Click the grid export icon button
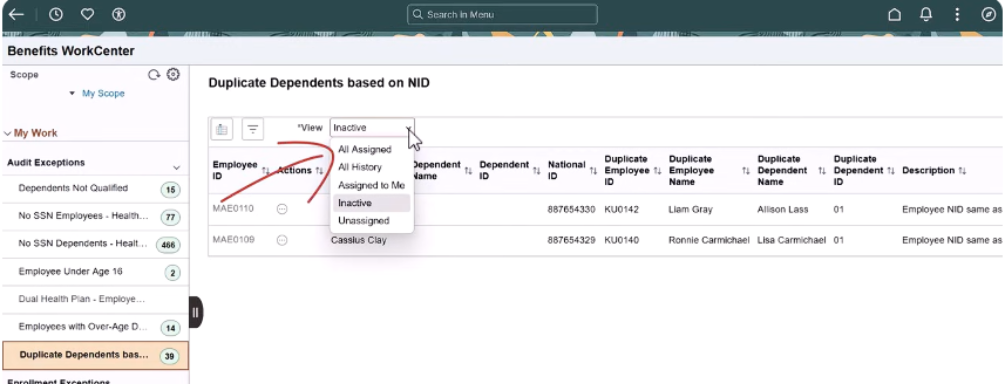The height and width of the screenshot is (384, 1005). [x=222, y=129]
